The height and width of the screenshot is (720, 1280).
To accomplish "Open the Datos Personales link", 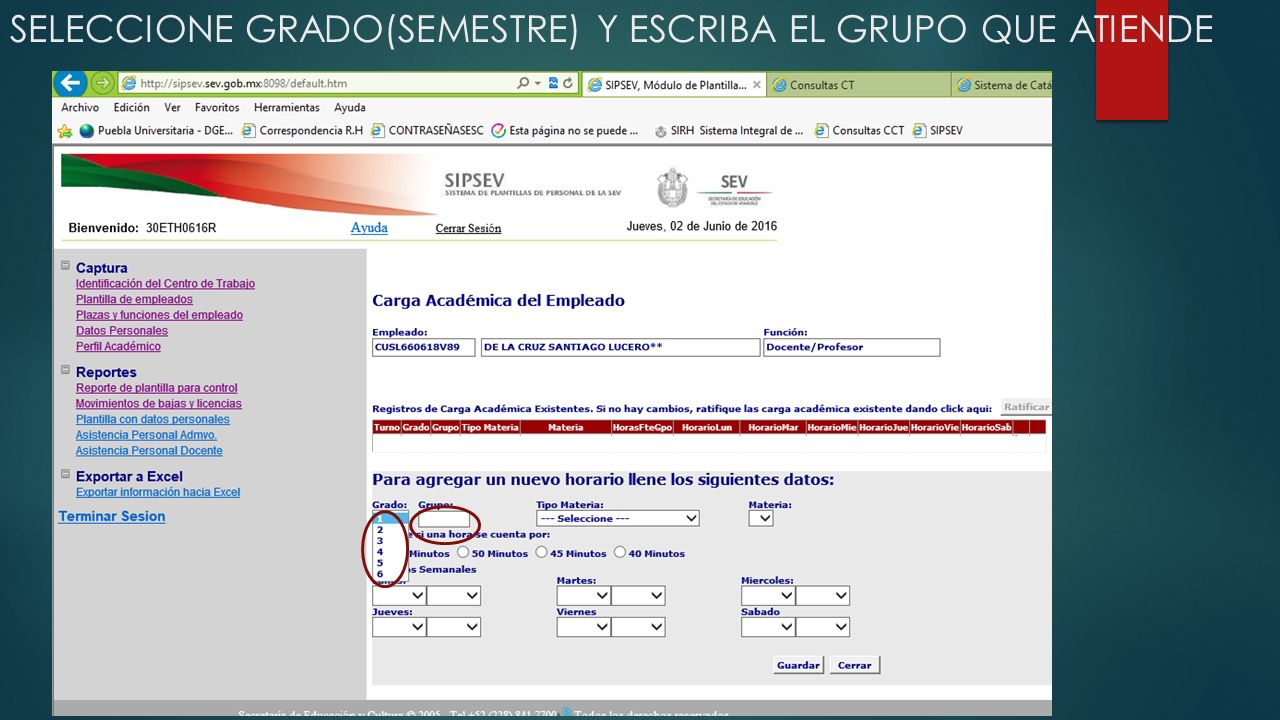I will pos(122,331).
